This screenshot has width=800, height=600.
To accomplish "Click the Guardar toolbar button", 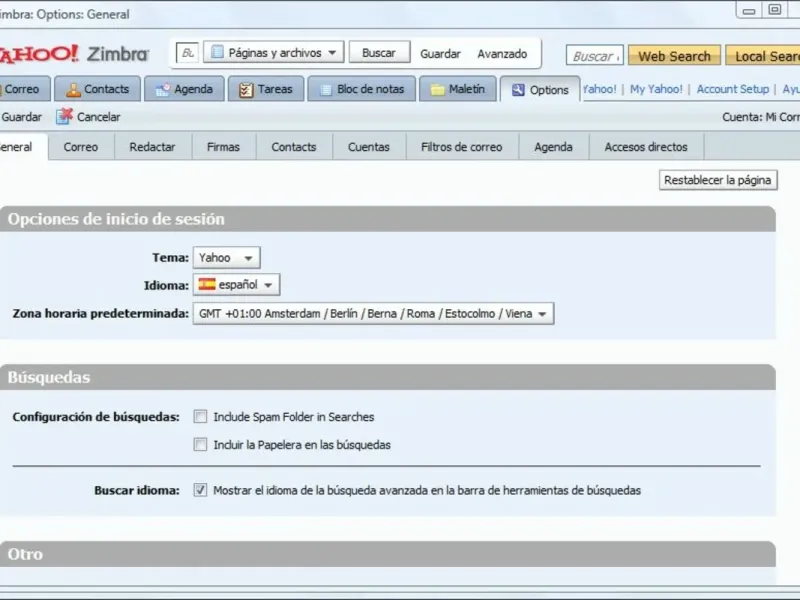I will point(21,117).
